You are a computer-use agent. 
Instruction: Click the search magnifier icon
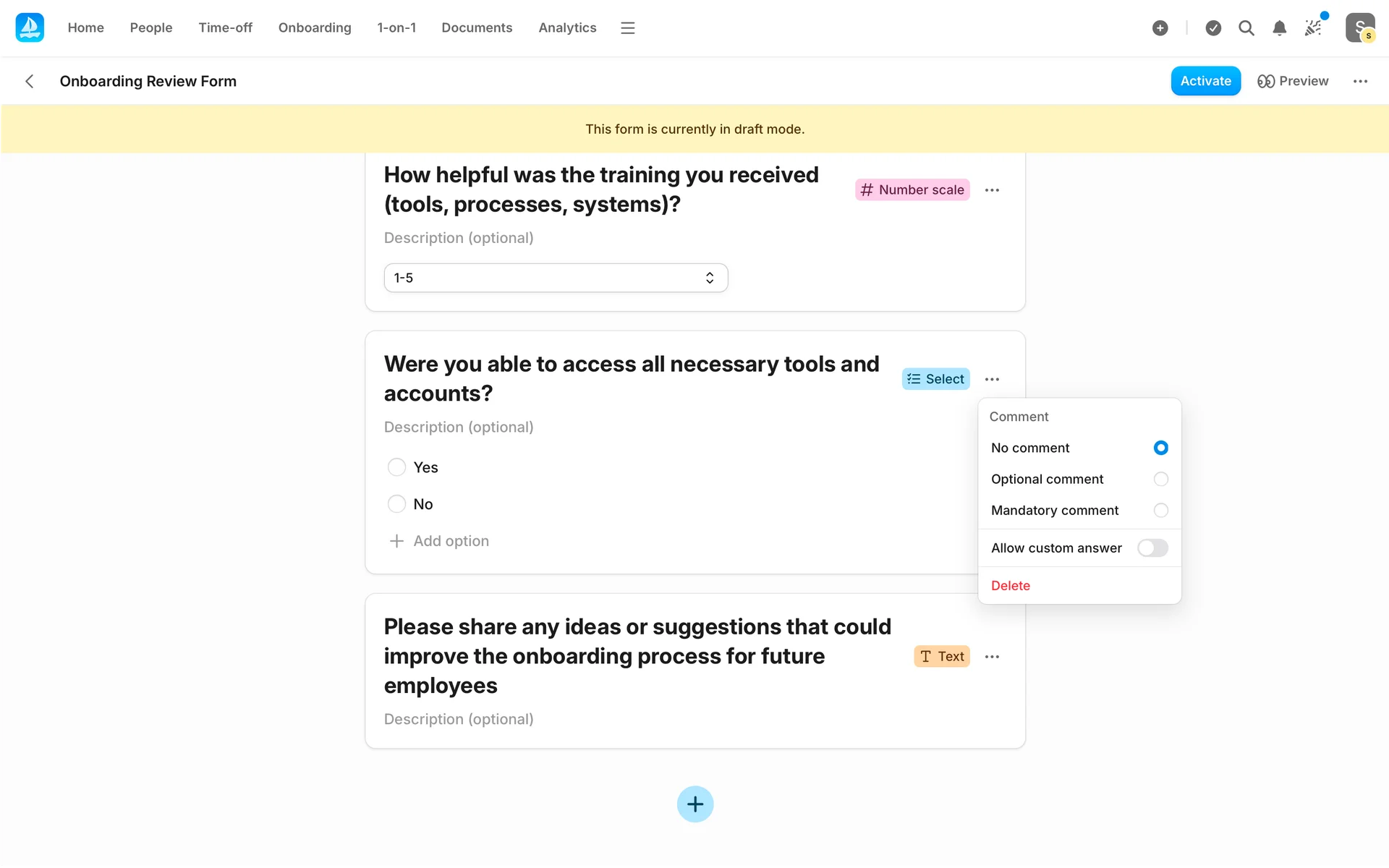click(x=1246, y=27)
